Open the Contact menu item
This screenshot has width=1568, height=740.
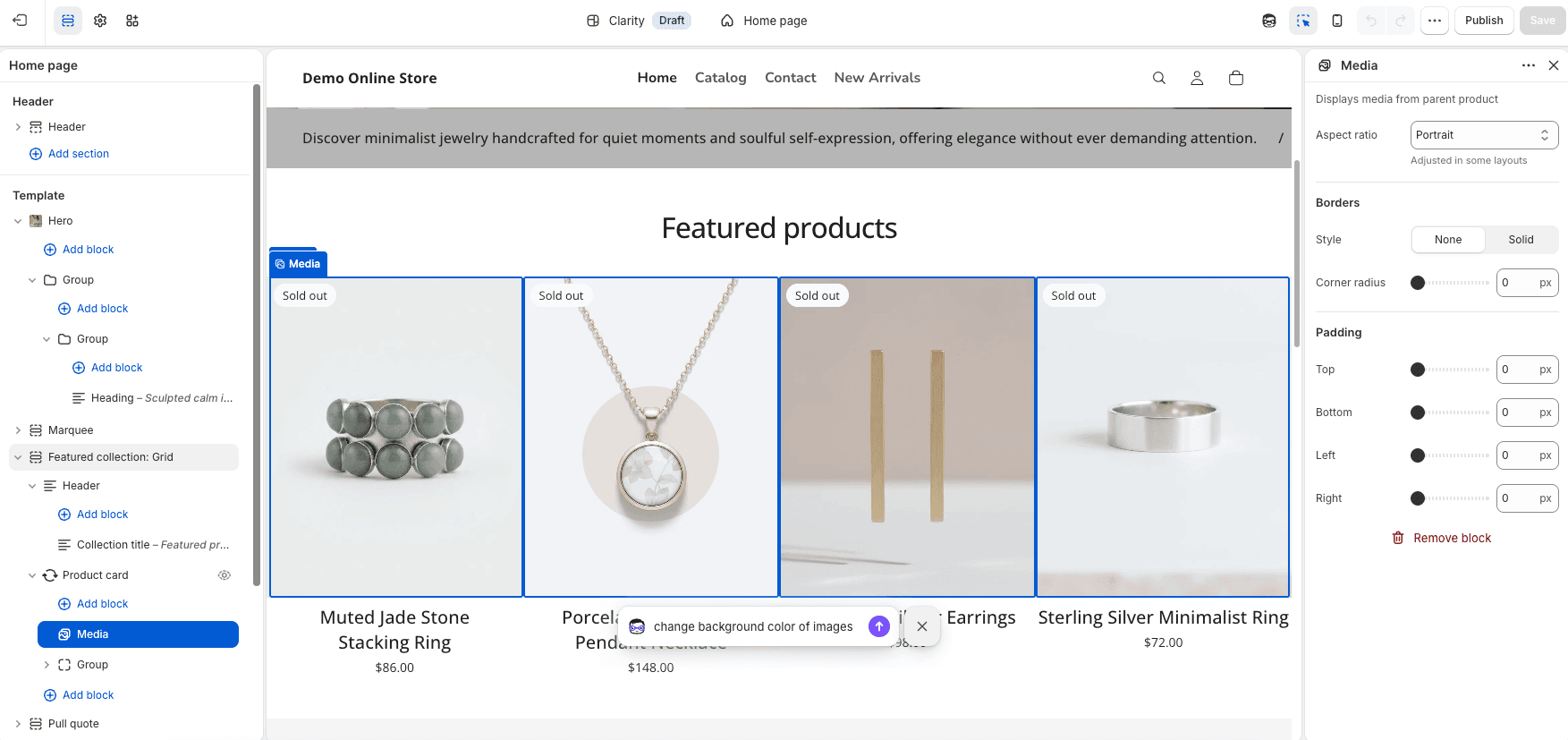[x=791, y=78]
